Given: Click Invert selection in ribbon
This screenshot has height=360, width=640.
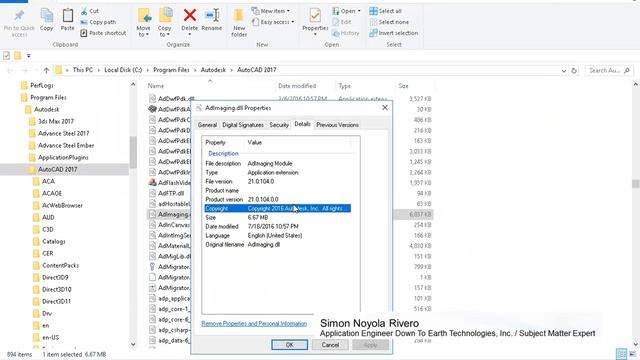Looking at the screenshot, I should [393, 33].
